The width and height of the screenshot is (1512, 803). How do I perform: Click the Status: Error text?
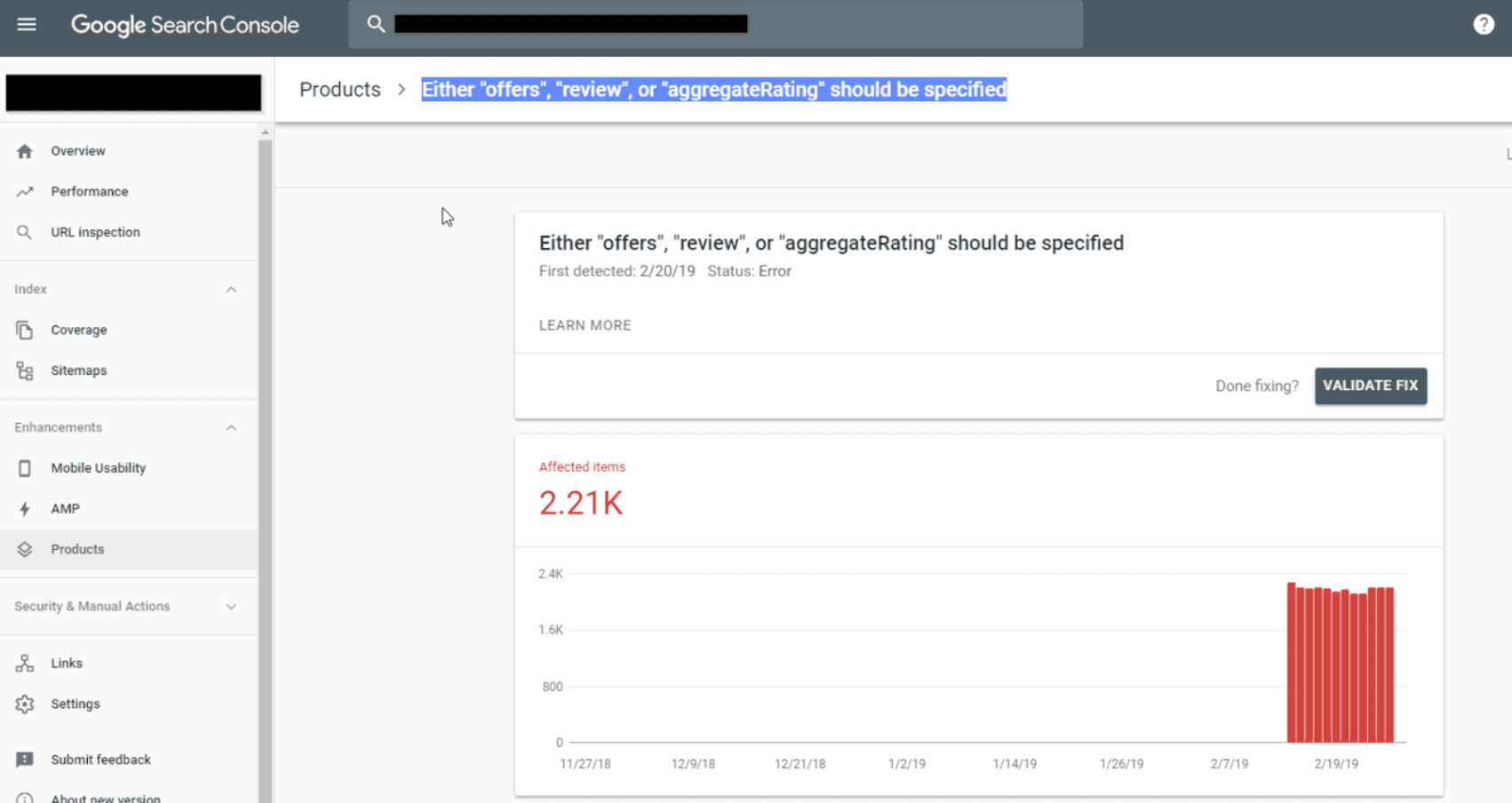pos(749,272)
